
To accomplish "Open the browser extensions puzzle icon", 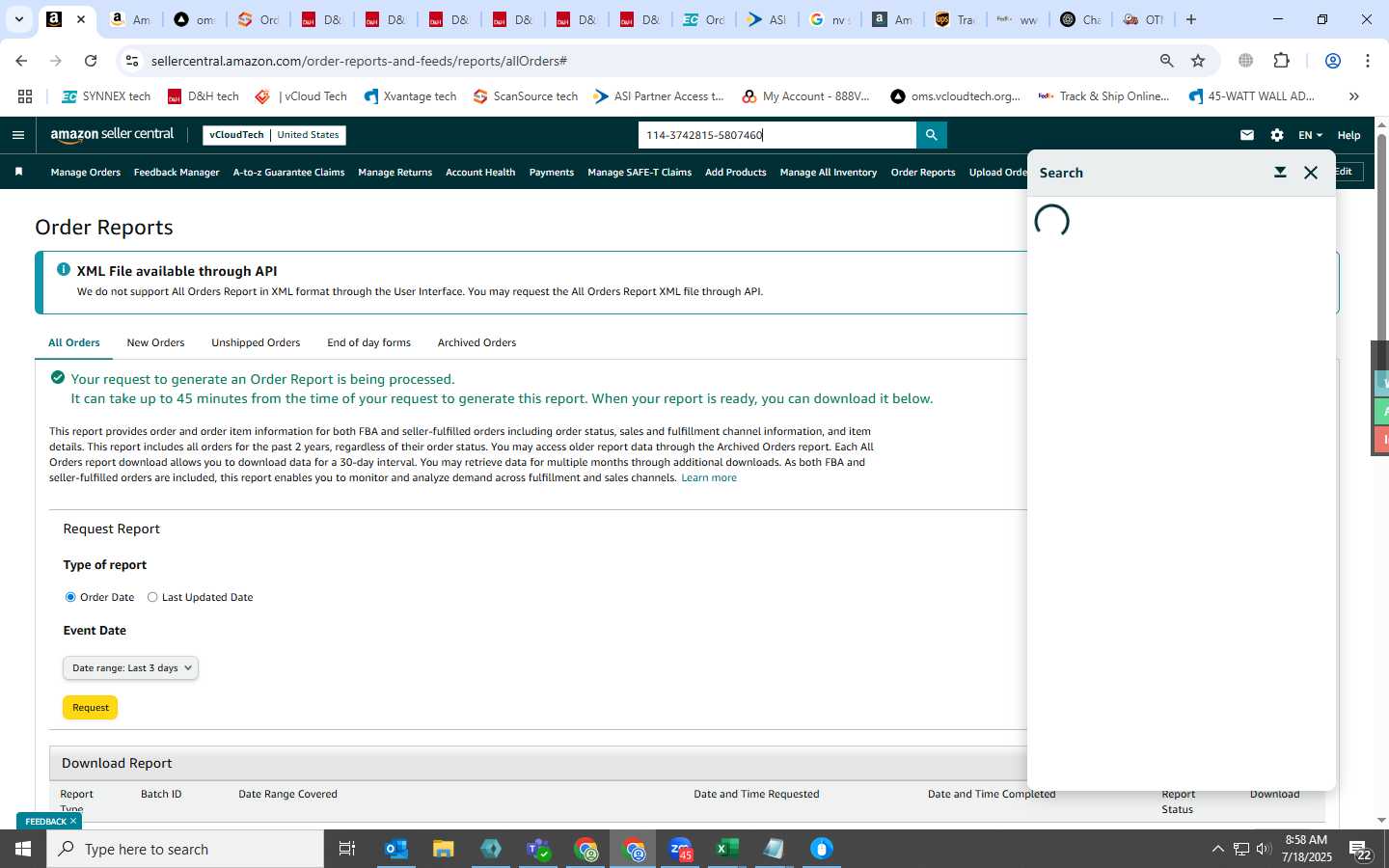I will click(1281, 61).
